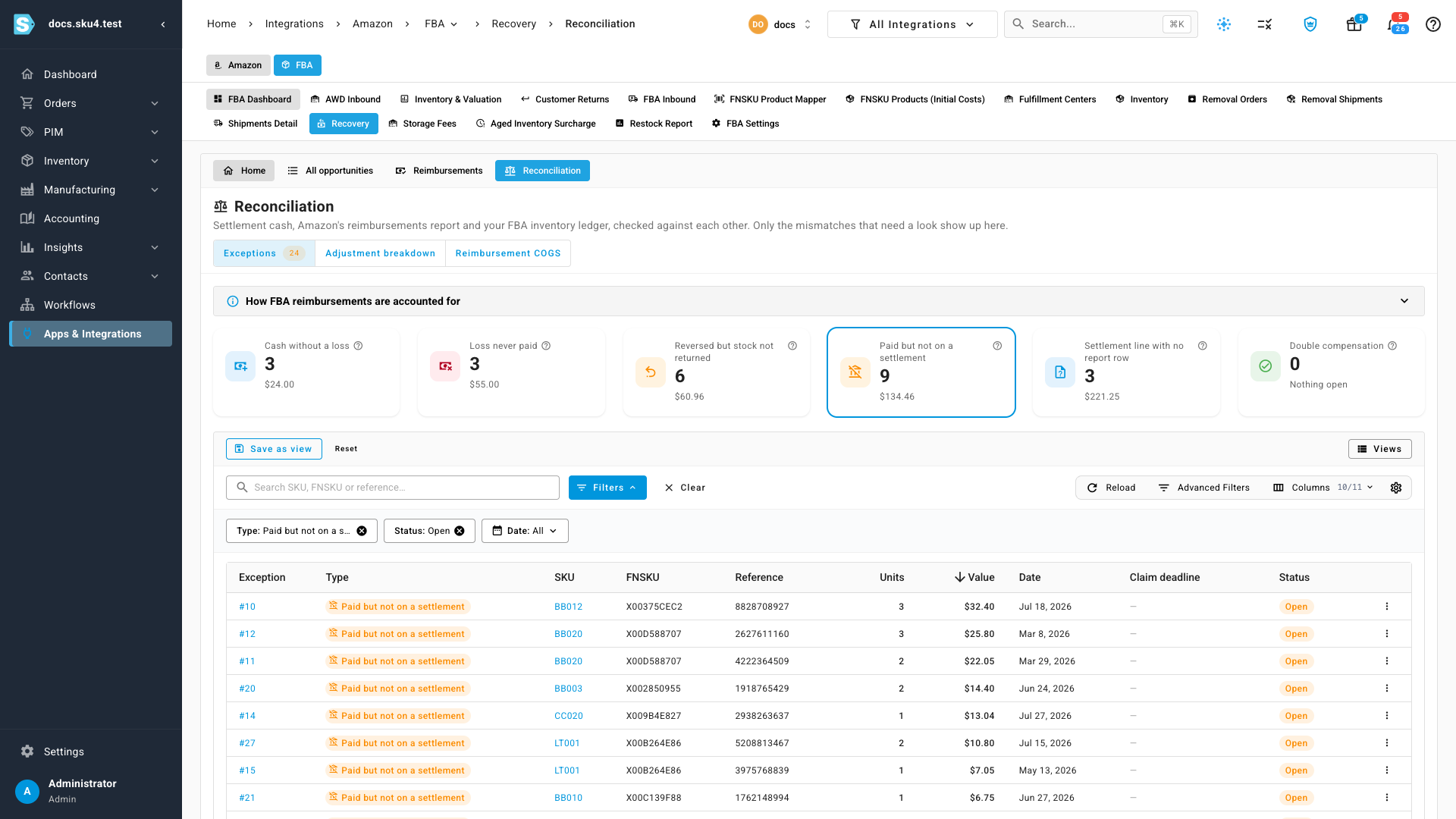1456x819 pixels.
Task: Expand Orders menu in sidebar
Action: click(x=155, y=103)
